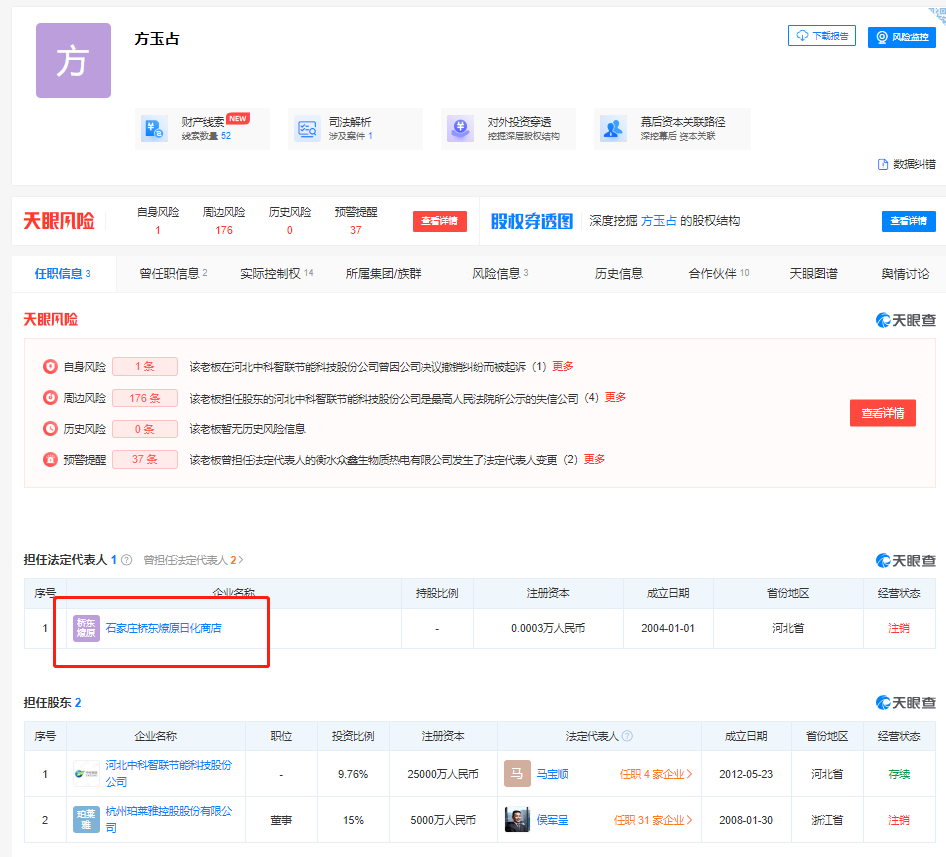Click the 河北中科智联 company logo icon
The height and width of the screenshot is (857, 946).
[86, 773]
